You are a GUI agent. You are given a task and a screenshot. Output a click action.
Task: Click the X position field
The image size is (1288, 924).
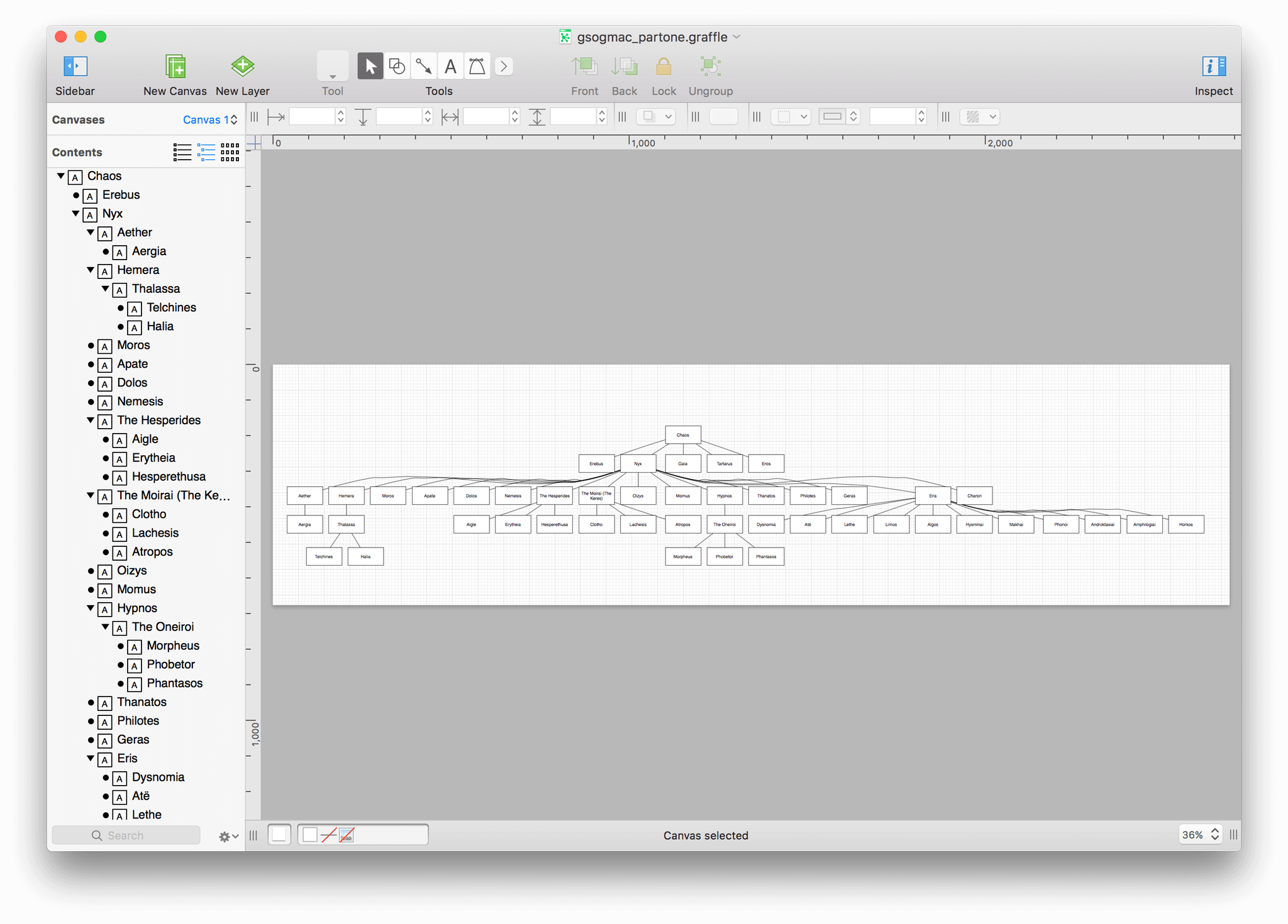(x=312, y=116)
